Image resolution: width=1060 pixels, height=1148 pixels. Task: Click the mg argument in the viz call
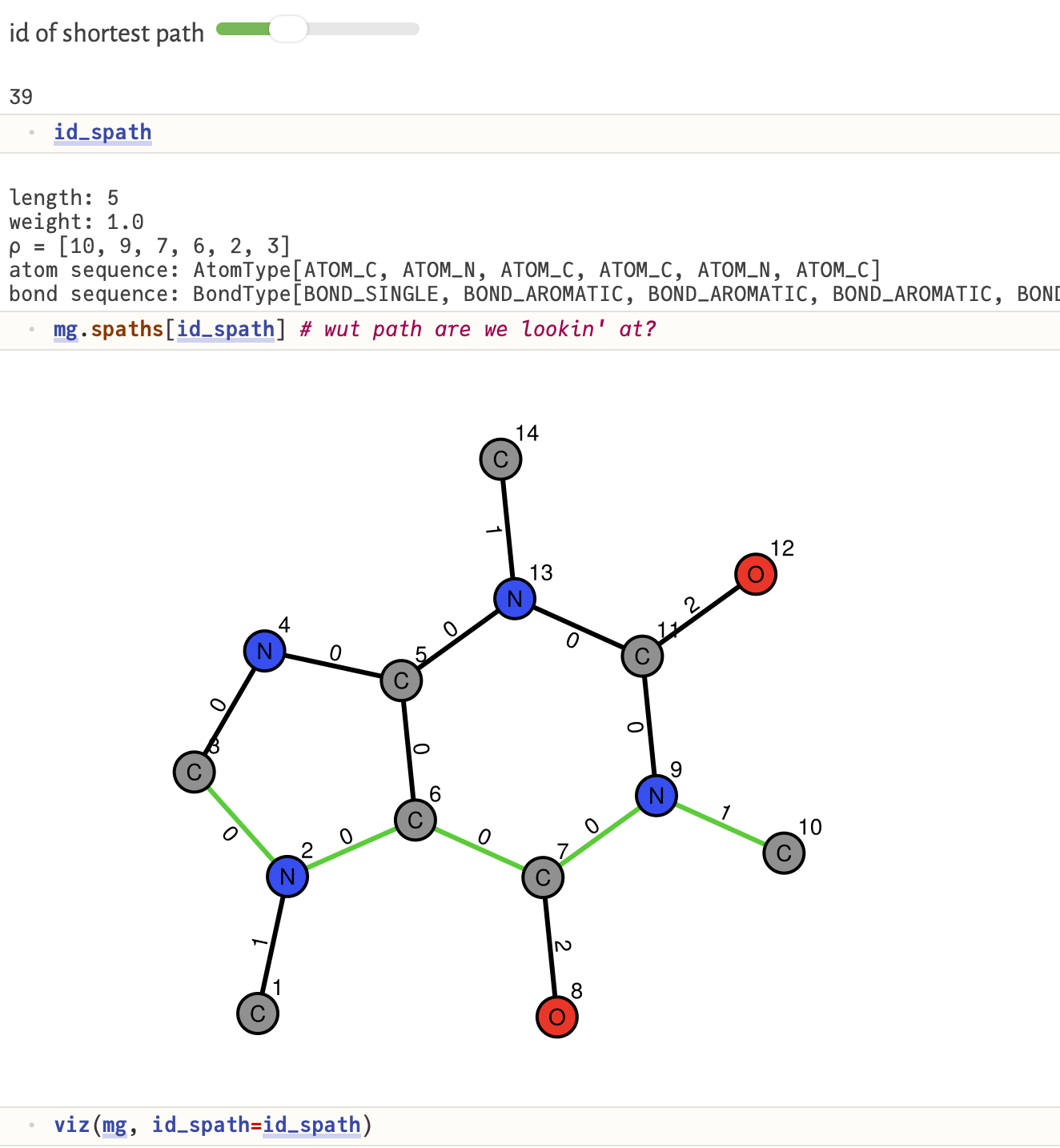(114, 1125)
